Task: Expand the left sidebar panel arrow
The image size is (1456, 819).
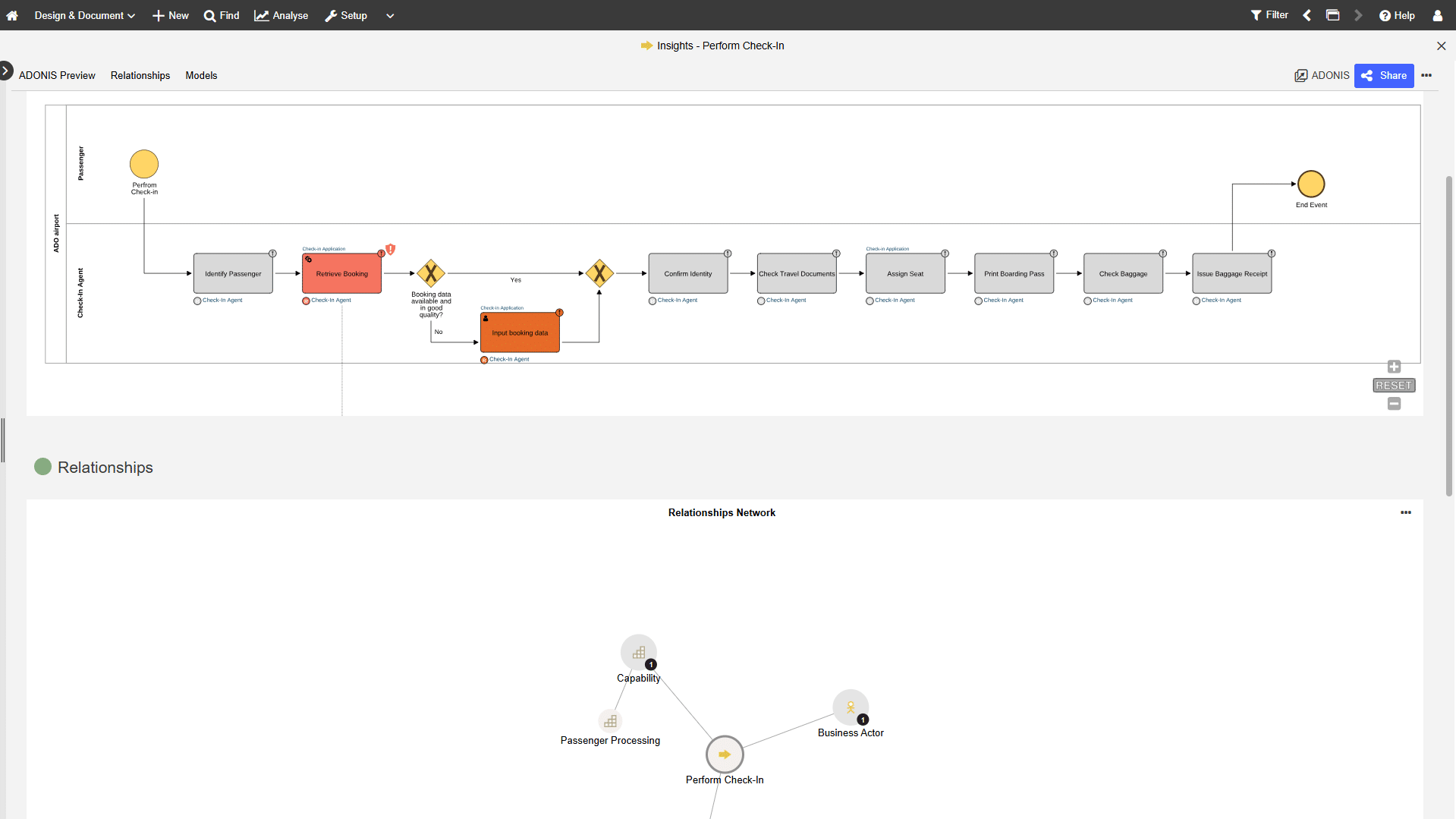Action: point(6,71)
